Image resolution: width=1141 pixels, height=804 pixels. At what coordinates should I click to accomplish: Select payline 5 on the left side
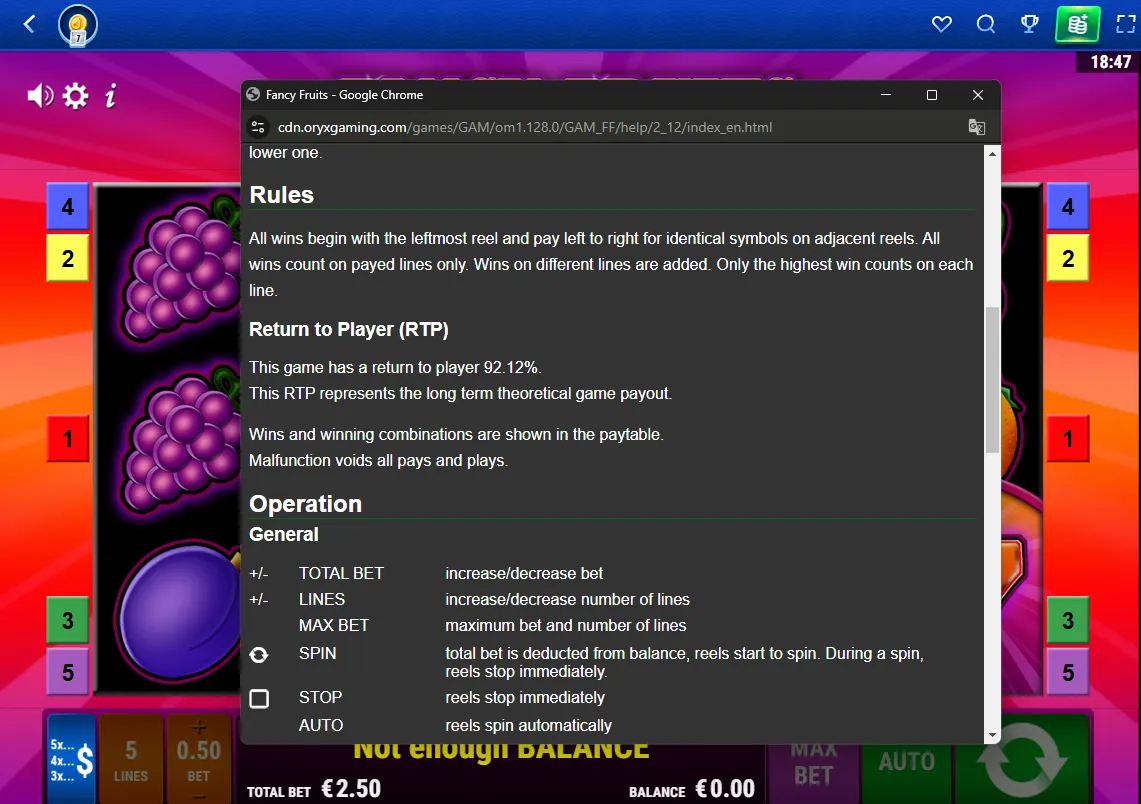(x=68, y=672)
